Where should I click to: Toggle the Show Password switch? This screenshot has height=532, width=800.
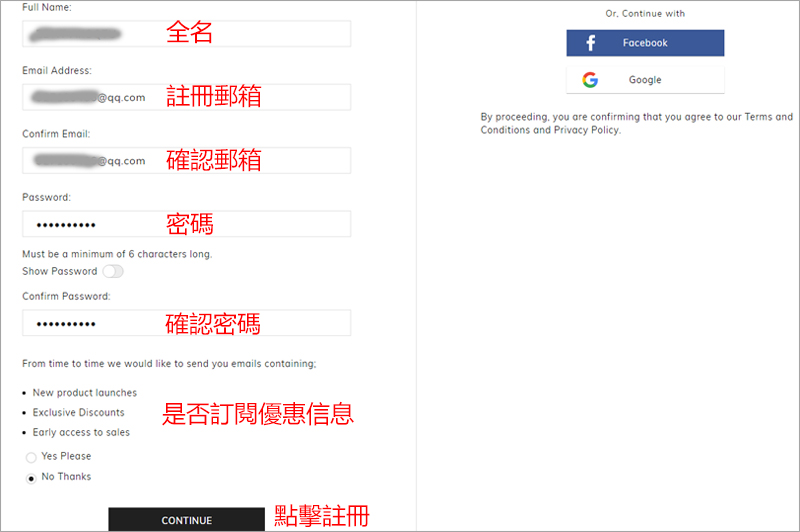113,271
